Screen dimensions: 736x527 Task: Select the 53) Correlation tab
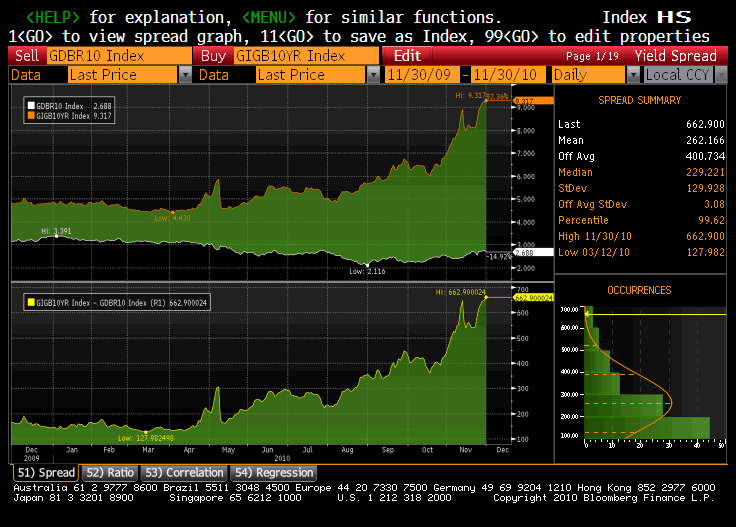coord(183,472)
